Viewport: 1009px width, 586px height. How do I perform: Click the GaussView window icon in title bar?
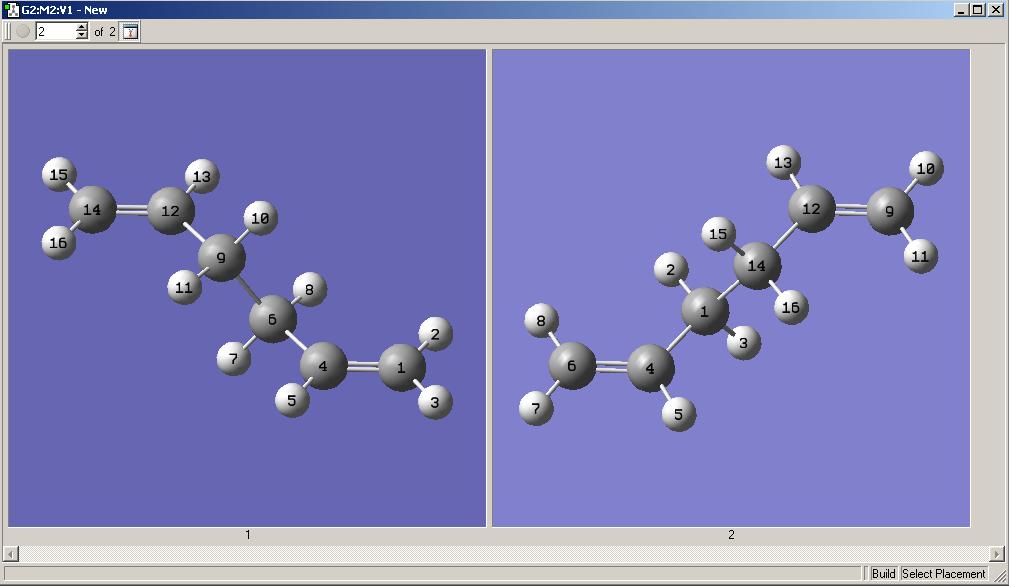(x=12, y=10)
